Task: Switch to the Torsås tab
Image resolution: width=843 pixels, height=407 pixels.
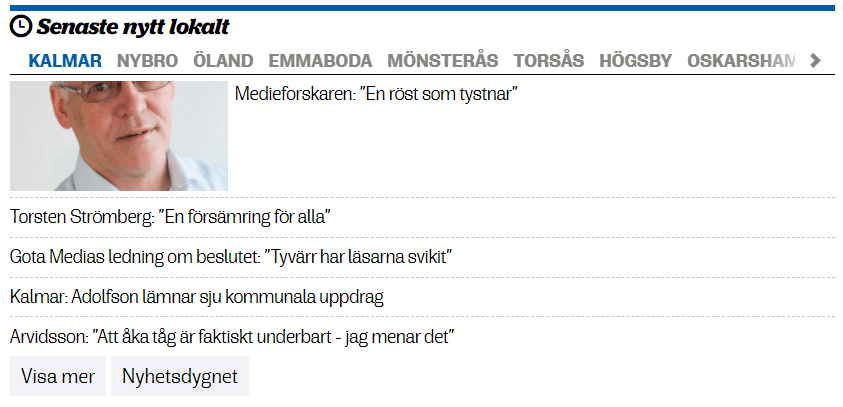Action: pyautogui.click(x=548, y=60)
